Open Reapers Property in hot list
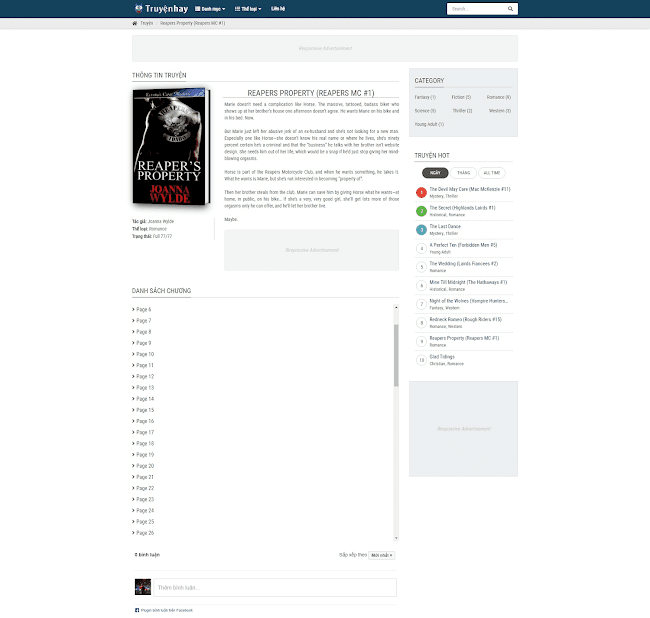The height and width of the screenshot is (618, 650). click(x=464, y=338)
